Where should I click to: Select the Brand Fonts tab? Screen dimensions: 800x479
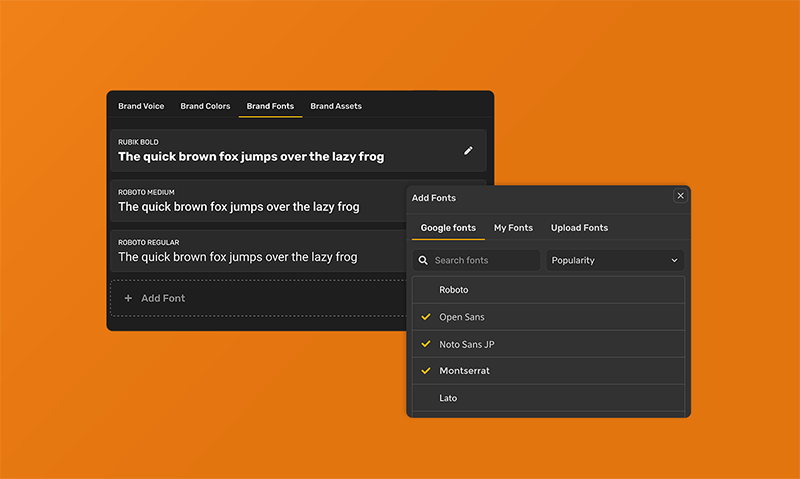(270, 106)
